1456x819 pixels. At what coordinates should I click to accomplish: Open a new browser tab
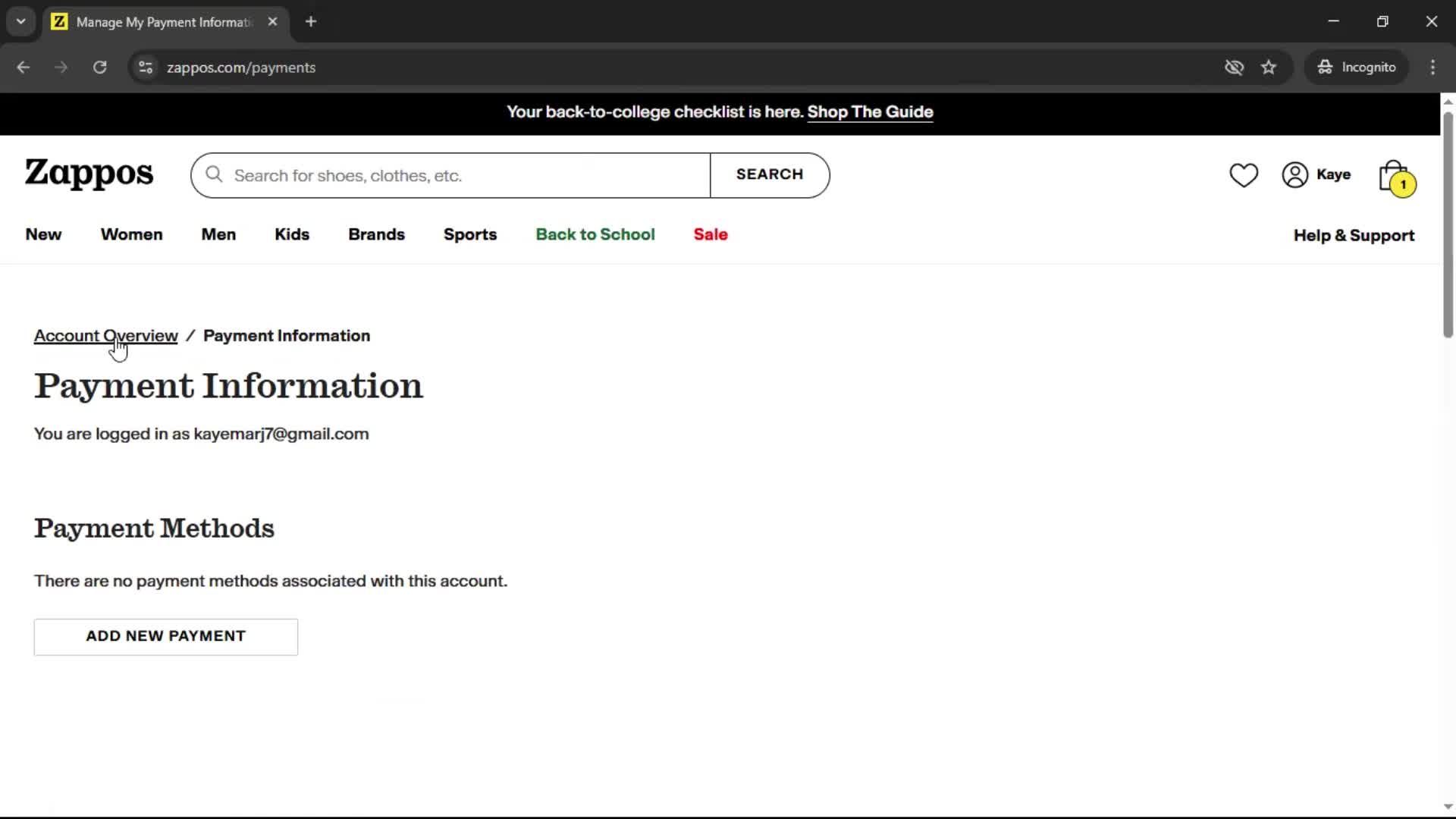(x=311, y=22)
